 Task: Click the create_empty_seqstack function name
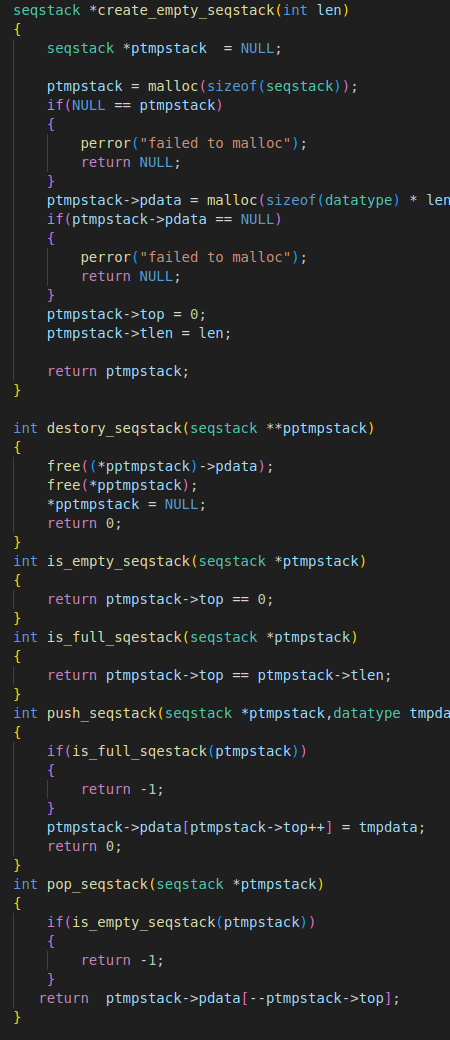click(x=187, y=11)
